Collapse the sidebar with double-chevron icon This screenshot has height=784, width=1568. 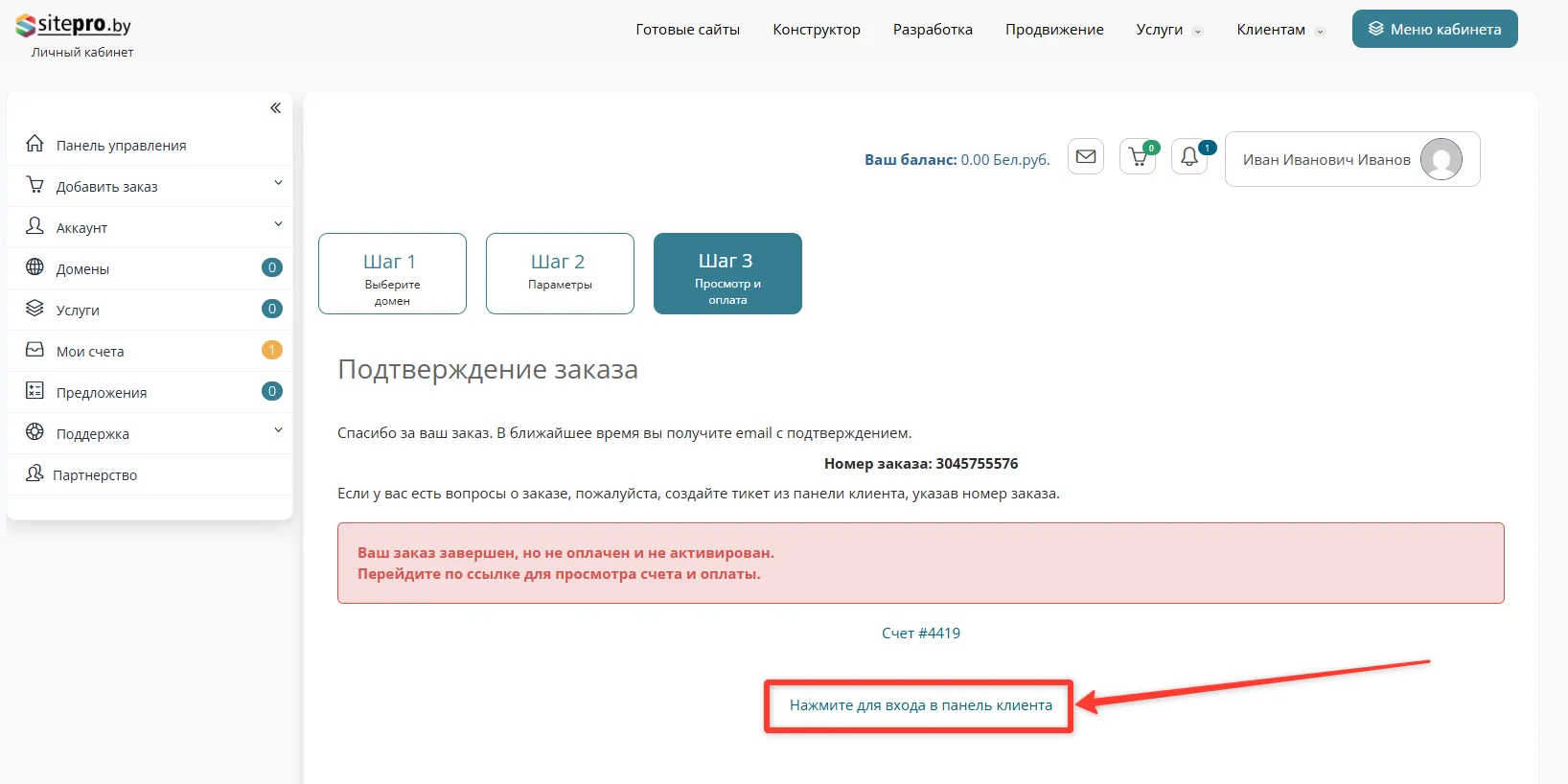[275, 108]
